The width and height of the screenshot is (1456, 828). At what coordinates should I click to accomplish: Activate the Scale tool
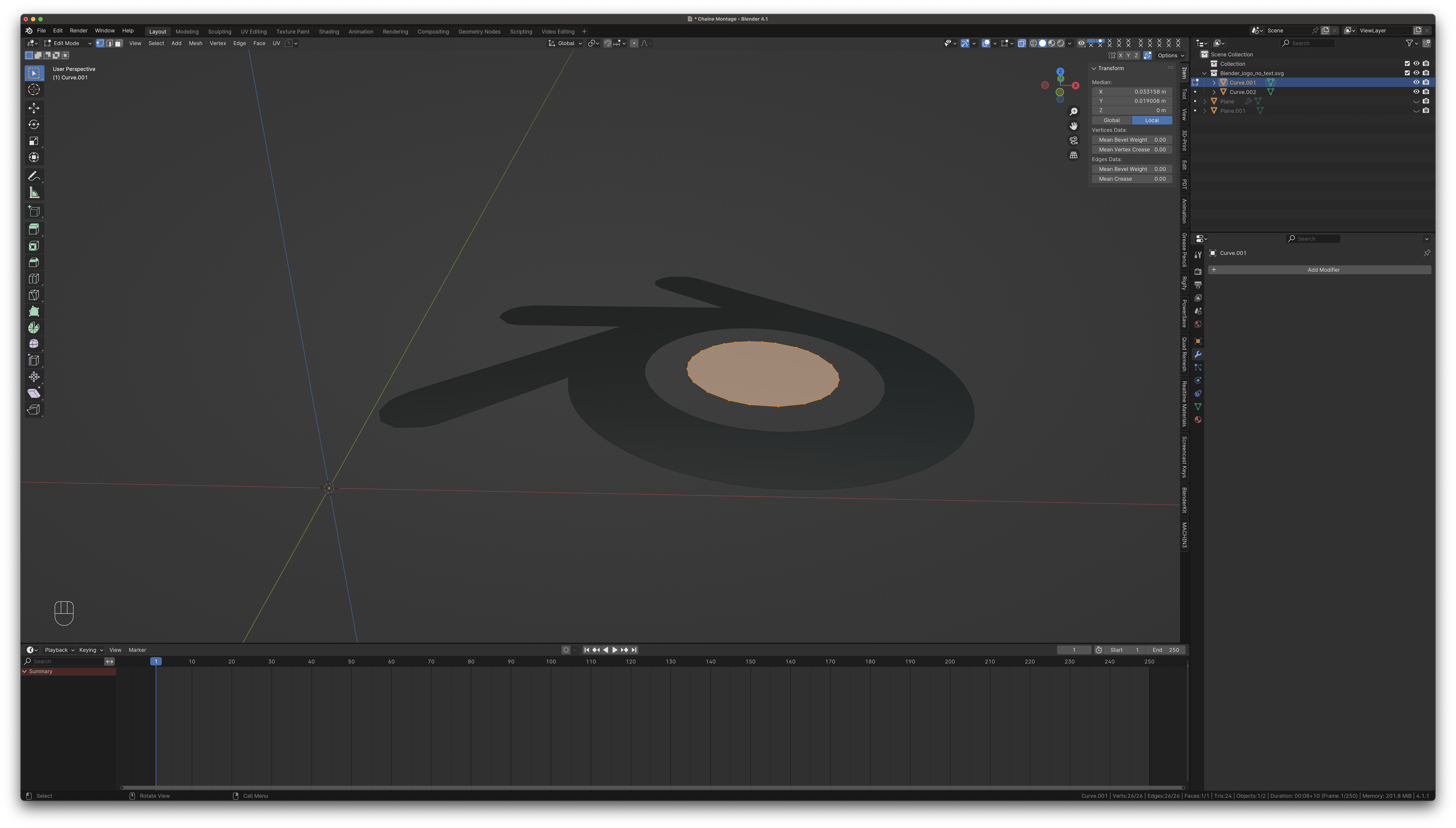(34, 141)
